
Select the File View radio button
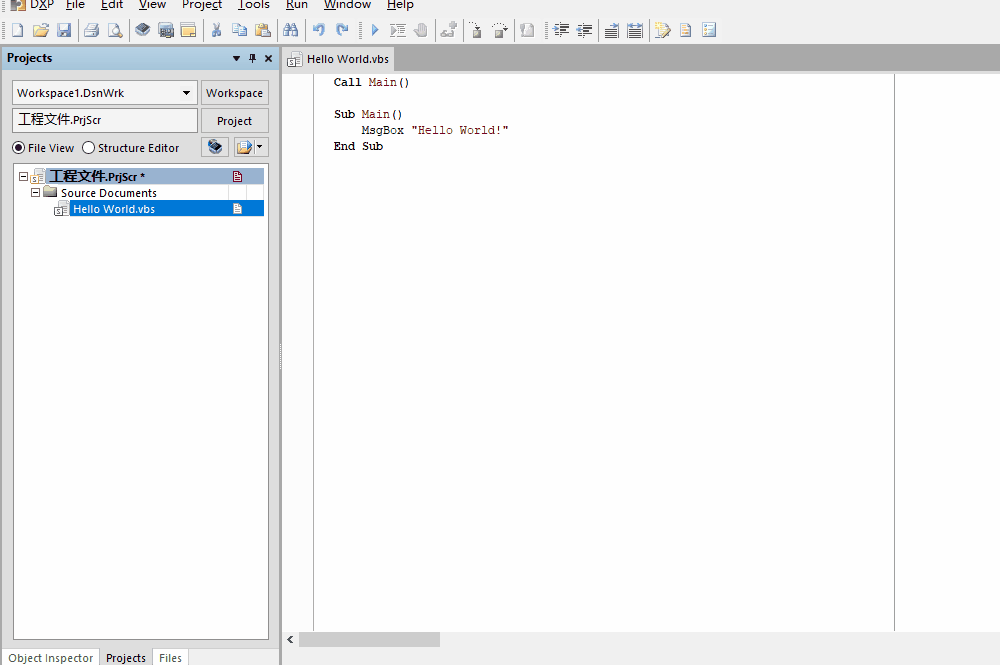19,148
